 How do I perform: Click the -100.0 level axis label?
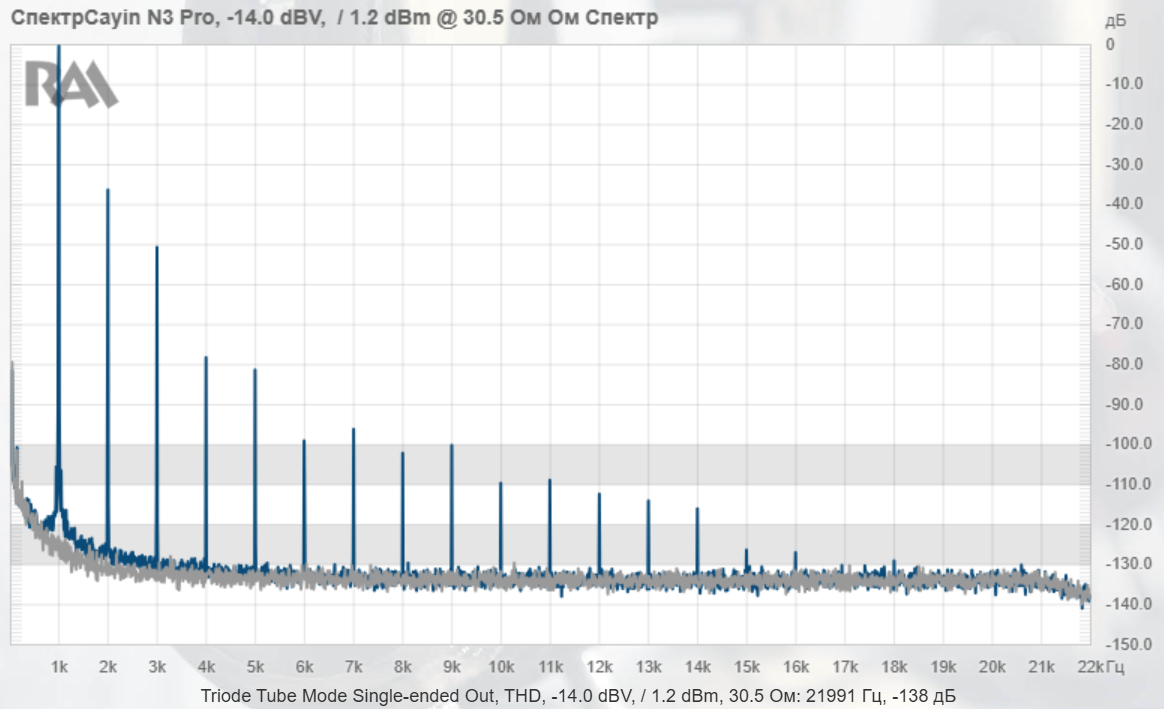[1128, 444]
